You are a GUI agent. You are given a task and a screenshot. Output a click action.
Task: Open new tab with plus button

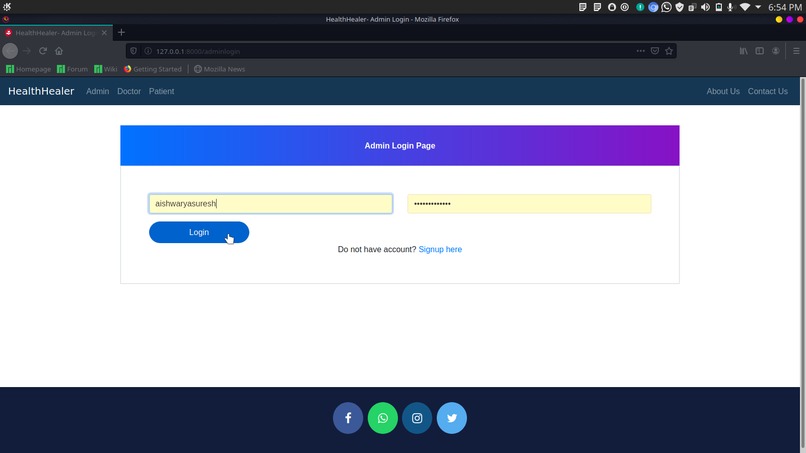[x=121, y=32]
